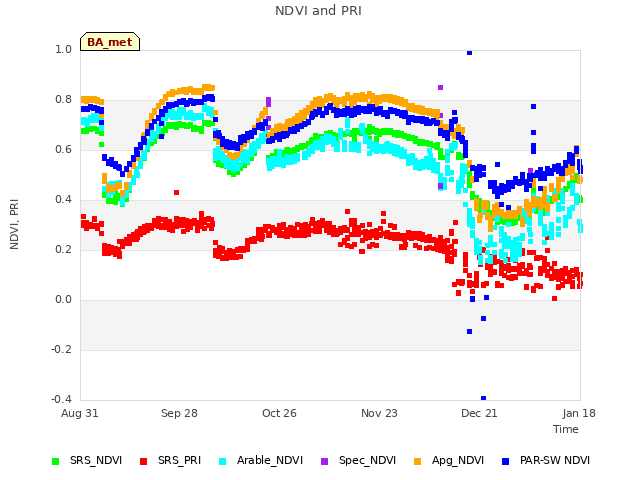The height and width of the screenshot is (480, 640).
Task: Click the blue PAR-SW NDVI legend swatch
Action: (506, 461)
